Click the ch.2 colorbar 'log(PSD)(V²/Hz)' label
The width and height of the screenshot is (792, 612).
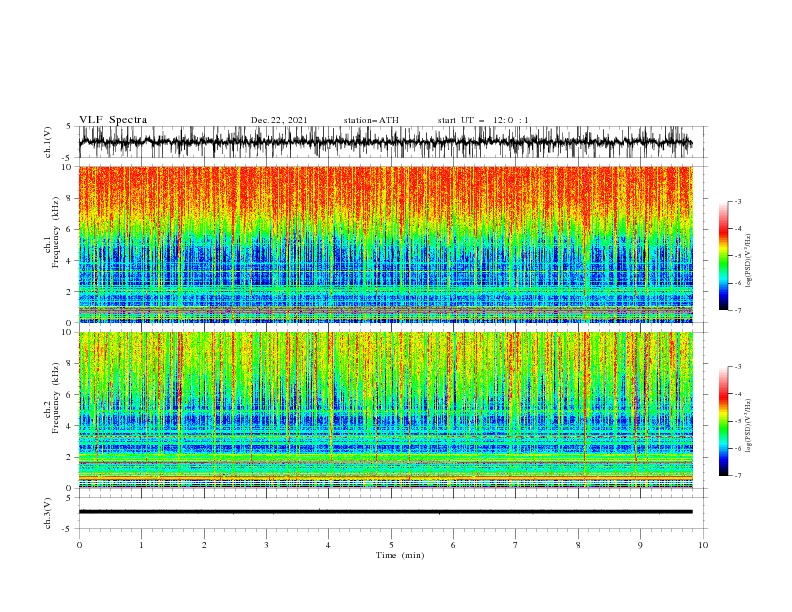pyautogui.click(x=748, y=426)
